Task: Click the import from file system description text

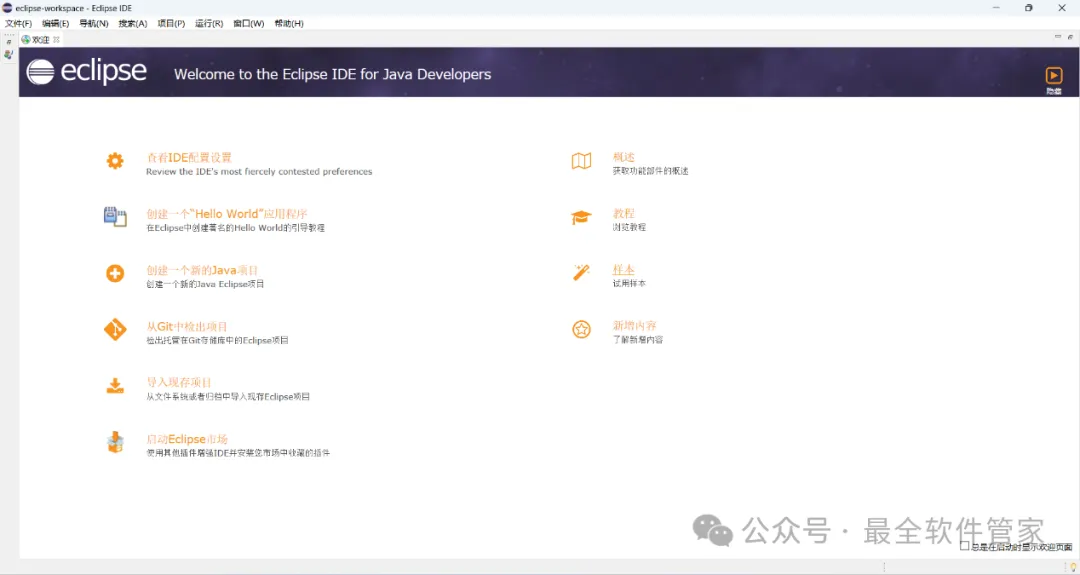Action: coord(228,397)
